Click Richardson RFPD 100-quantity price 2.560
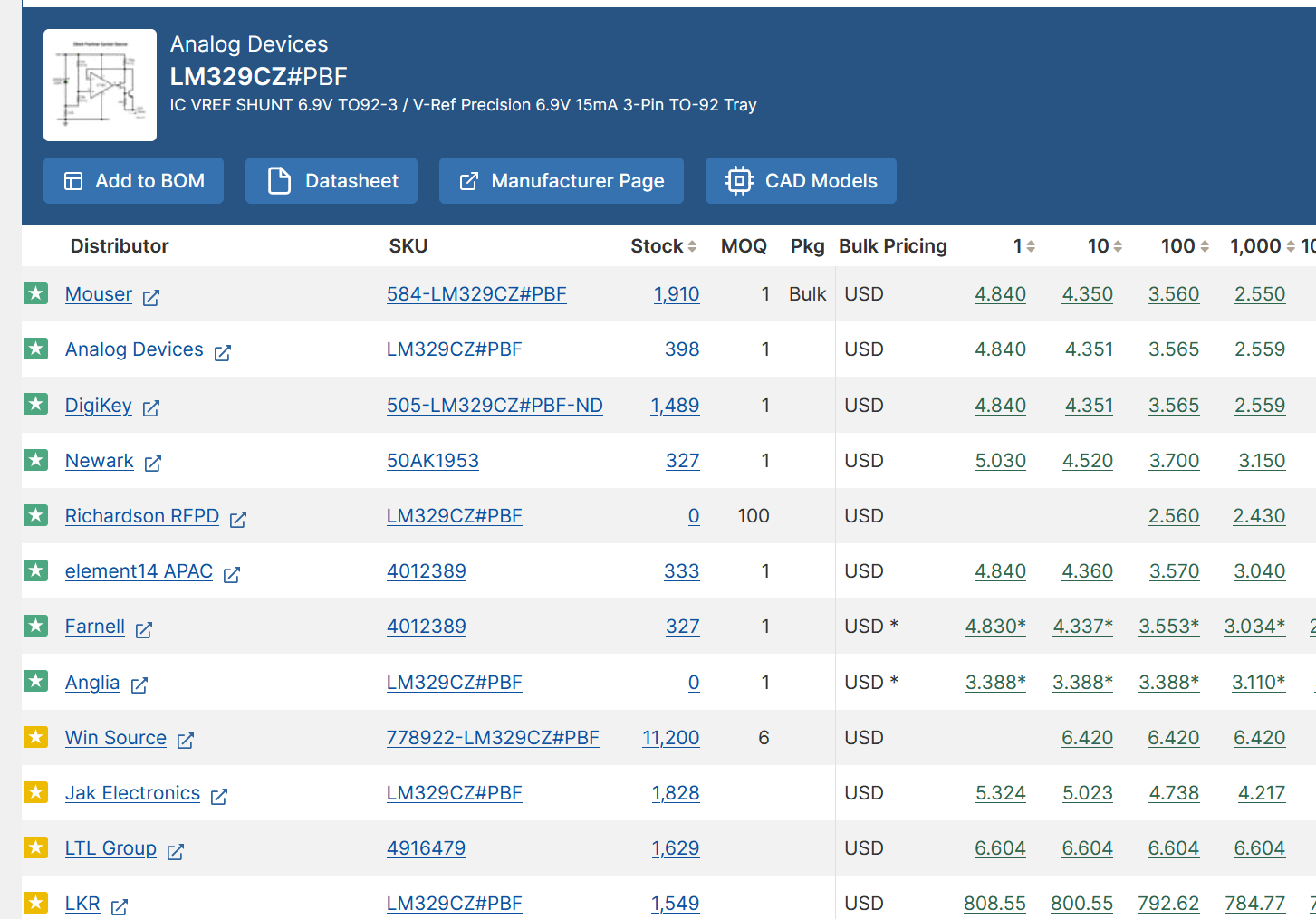Screen dimensions: 1316x919 click(1174, 516)
